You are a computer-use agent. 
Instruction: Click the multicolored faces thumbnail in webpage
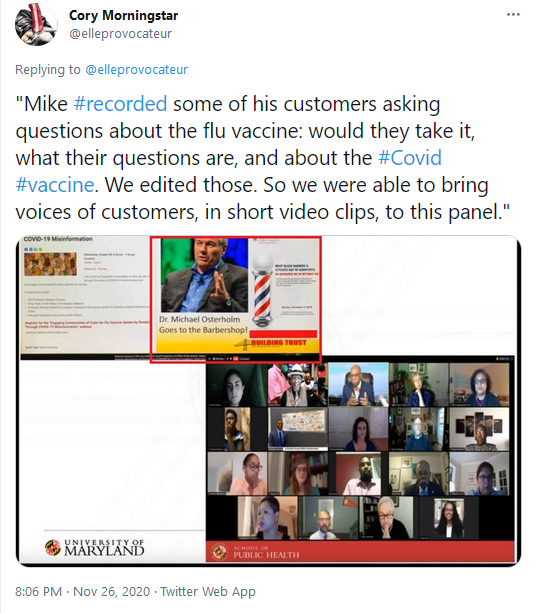[x=50, y=264]
